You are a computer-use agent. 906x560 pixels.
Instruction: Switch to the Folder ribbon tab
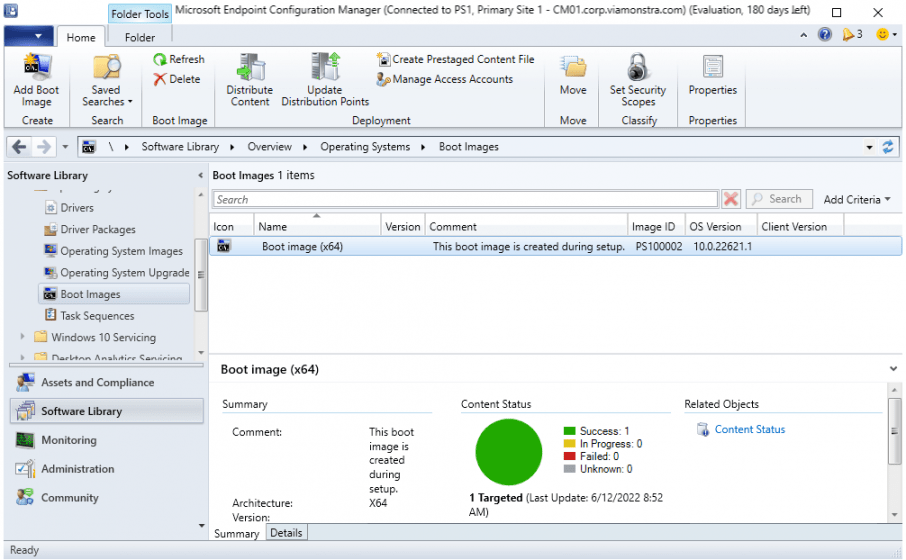click(x=140, y=38)
